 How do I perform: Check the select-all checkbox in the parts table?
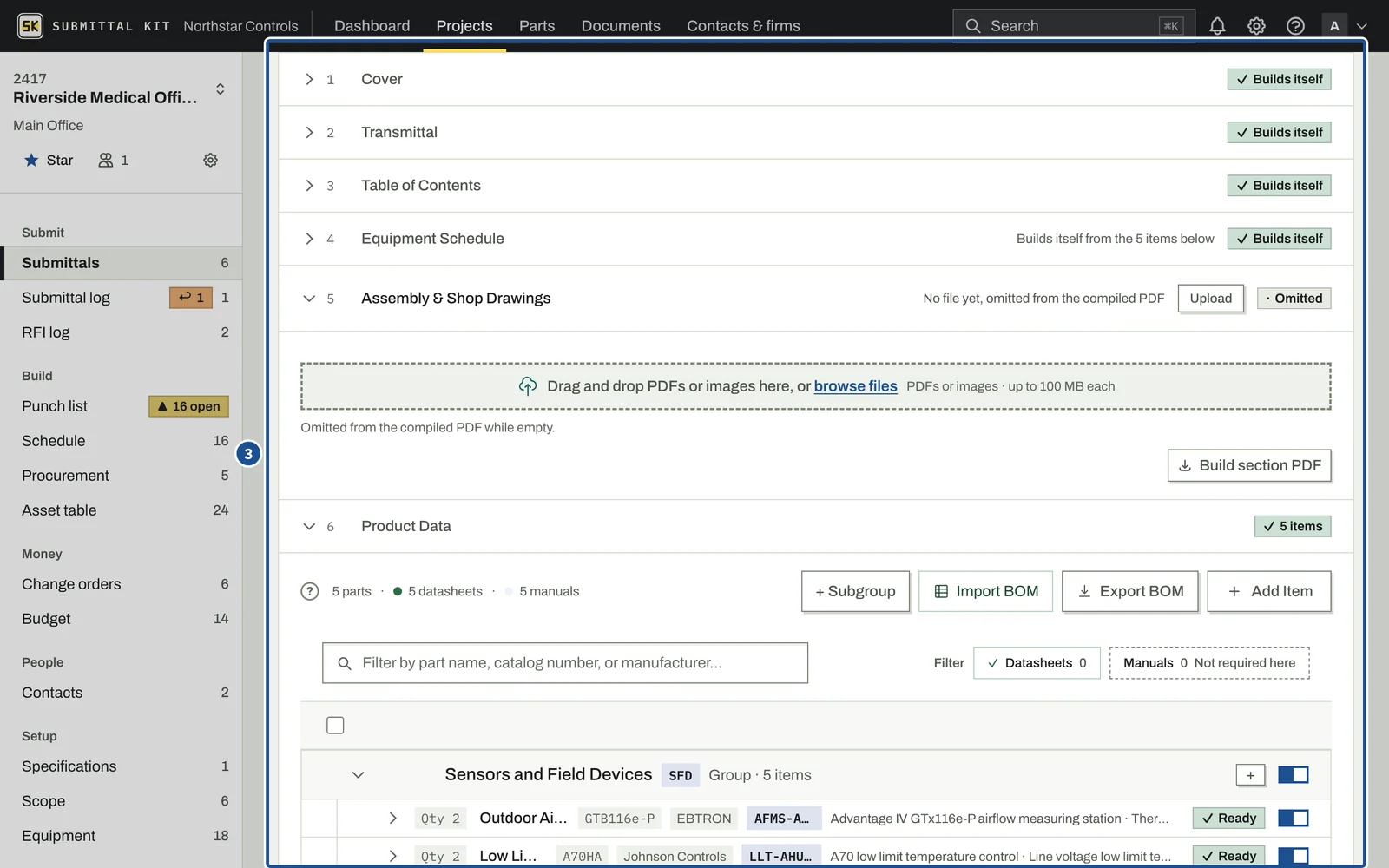(x=335, y=725)
